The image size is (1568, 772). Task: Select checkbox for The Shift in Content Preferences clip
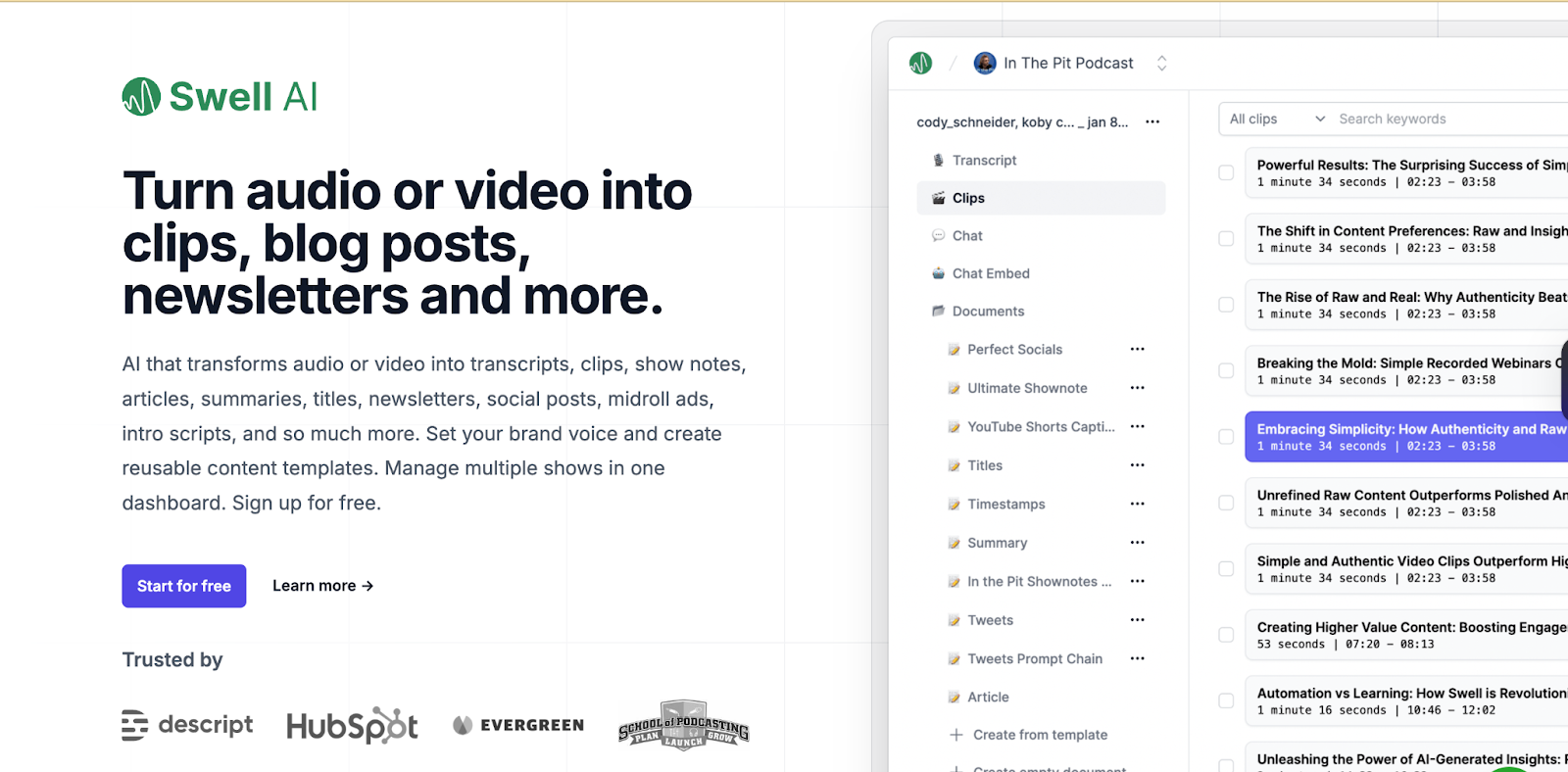pos(1226,239)
